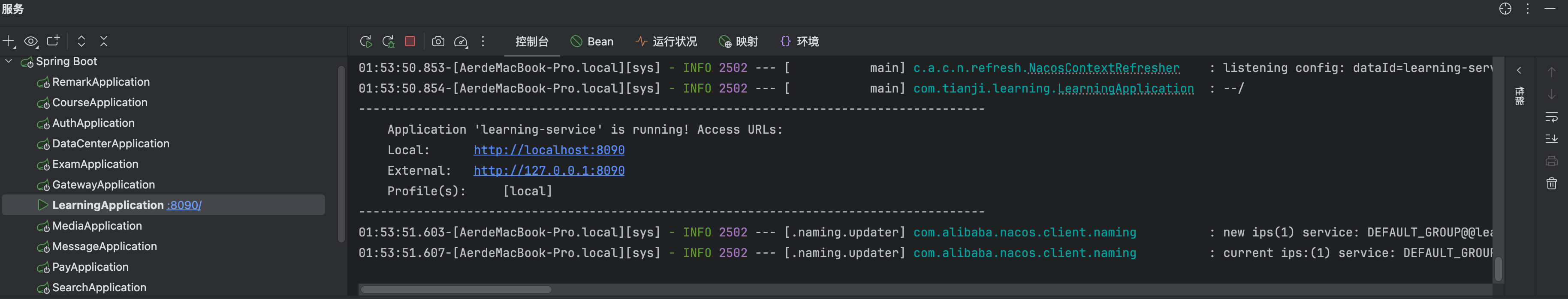Collapse the Spring Boot tree node

[9, 61]
